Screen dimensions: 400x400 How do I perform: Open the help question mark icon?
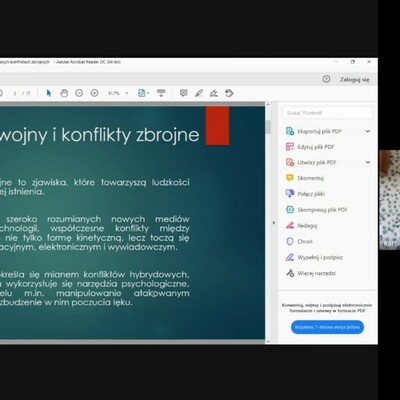pyautogui.click(x=326, y=79)
